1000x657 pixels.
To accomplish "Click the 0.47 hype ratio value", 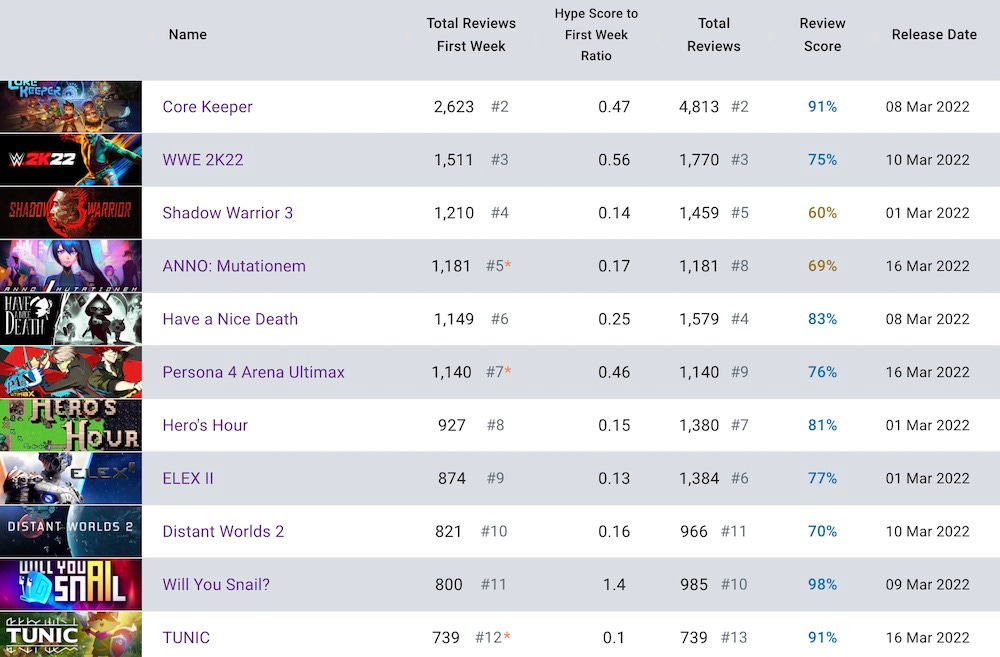I will pos(614,107).
